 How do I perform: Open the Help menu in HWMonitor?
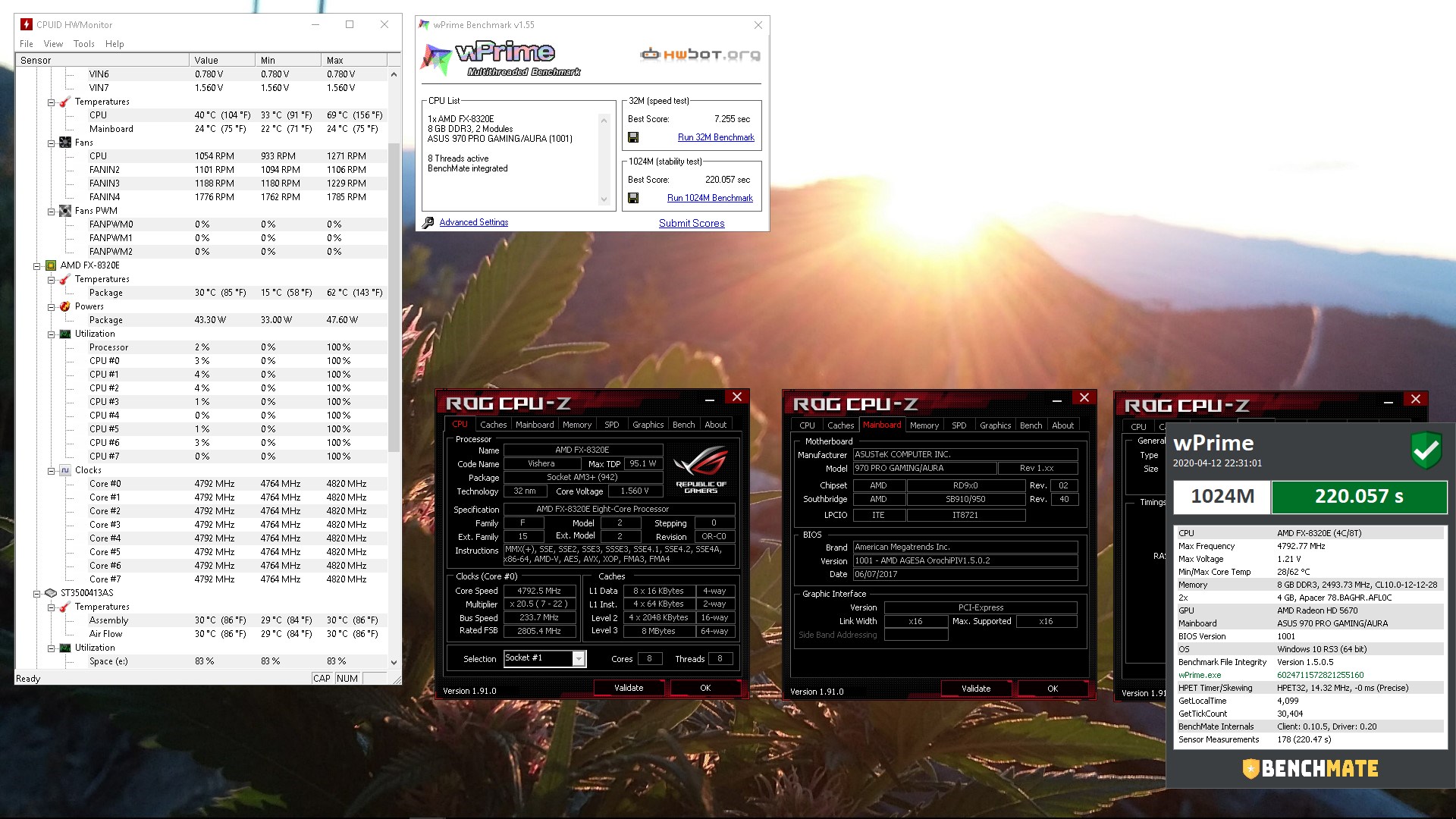tap(115, 44)
